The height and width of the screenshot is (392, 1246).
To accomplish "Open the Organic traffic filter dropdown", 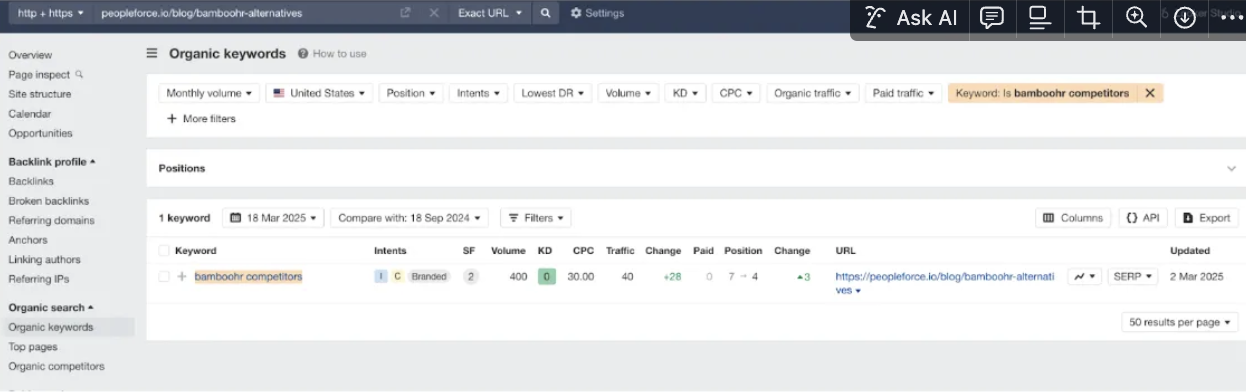I will point(813,93).
